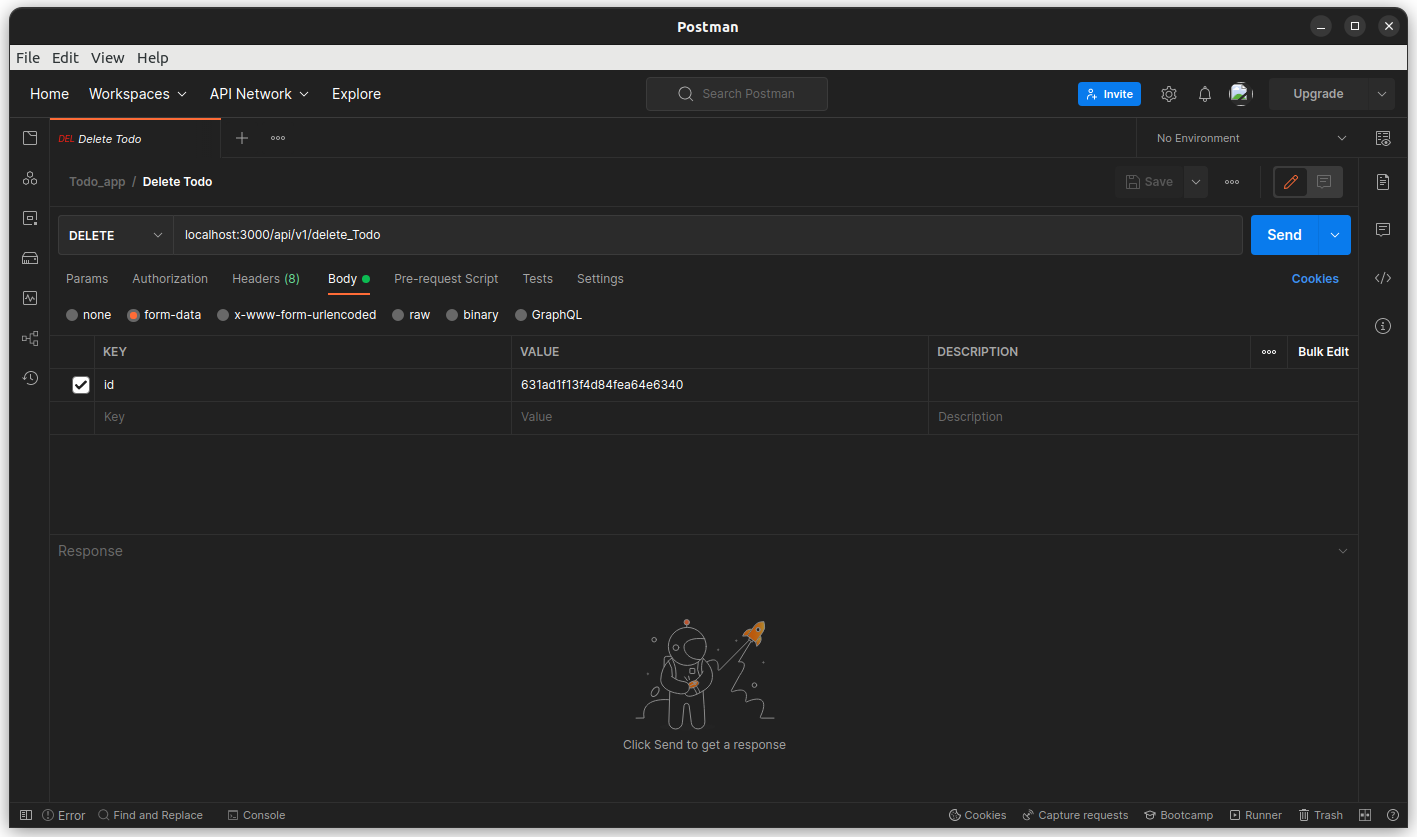1417x837 pixels.
Task: Open the APIs sidebar icon
Action: coord(30,178)
